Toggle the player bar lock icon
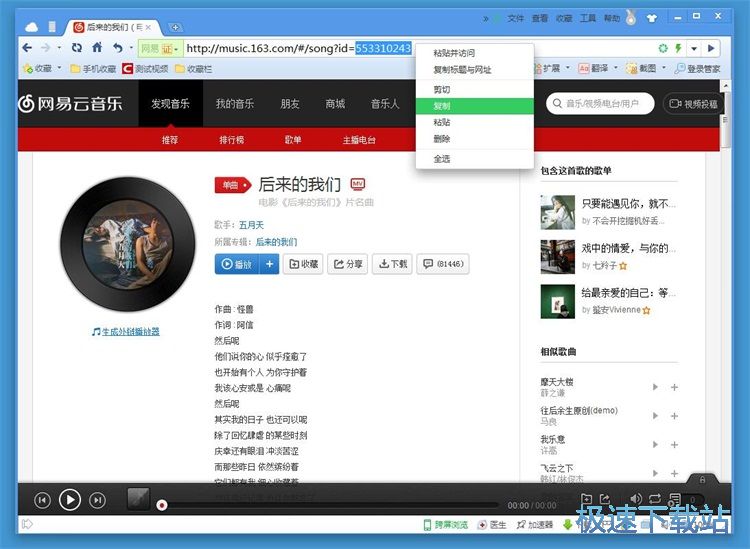This screenshot has height=549, width=750. [x=703, y=479]
